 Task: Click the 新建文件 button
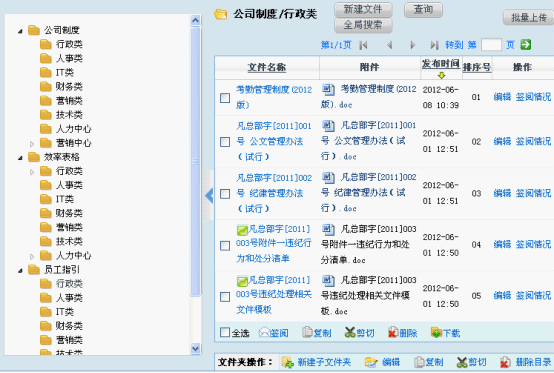(x=363, y=10)
